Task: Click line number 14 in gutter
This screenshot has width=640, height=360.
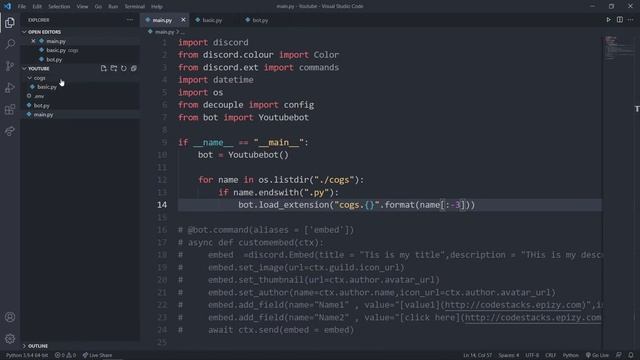Action: click(x=162, y=205)
